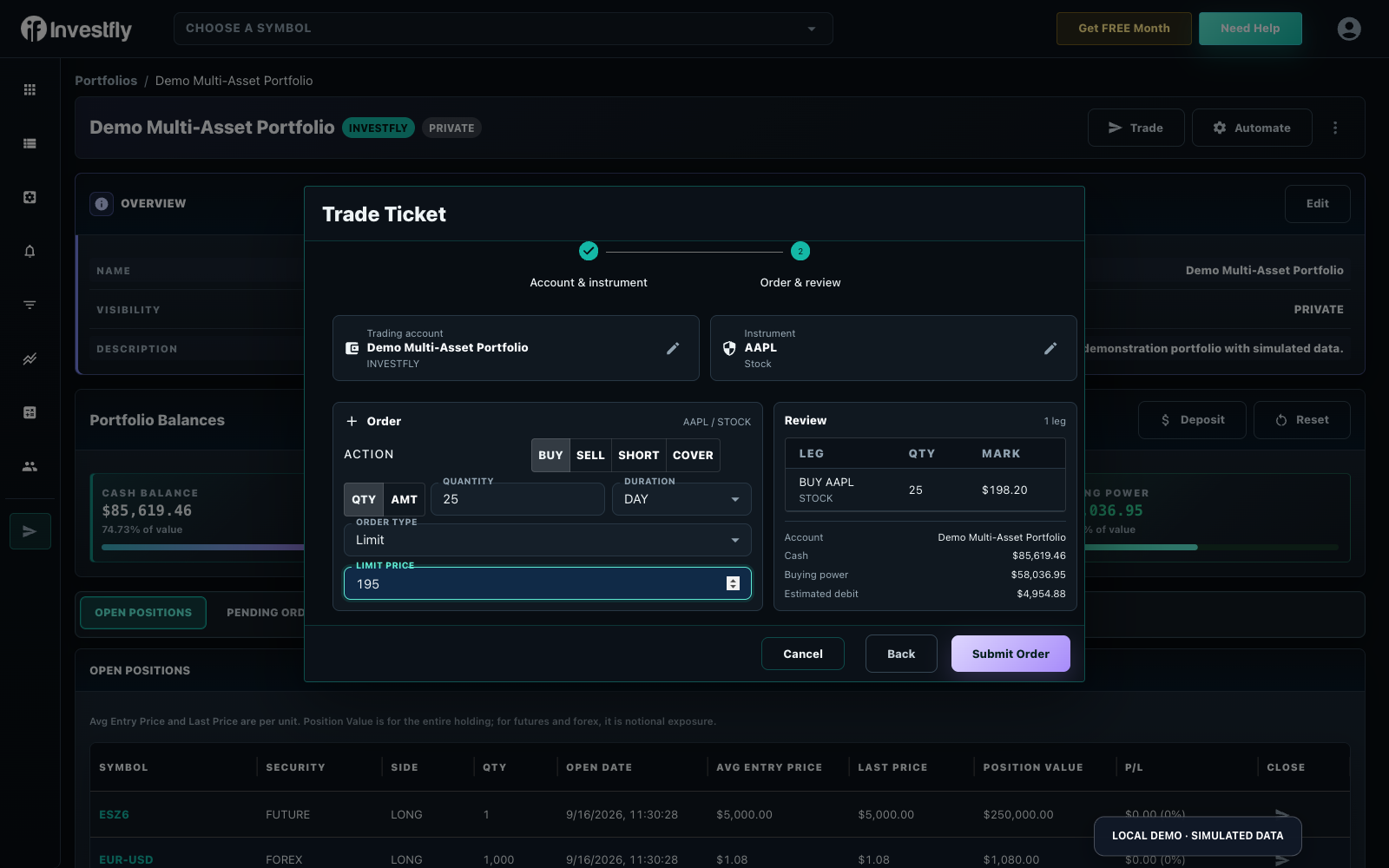The height and width of the screenshot is (868, 1389).
Task: Select the BUY action
Action: tap(550, 455)
